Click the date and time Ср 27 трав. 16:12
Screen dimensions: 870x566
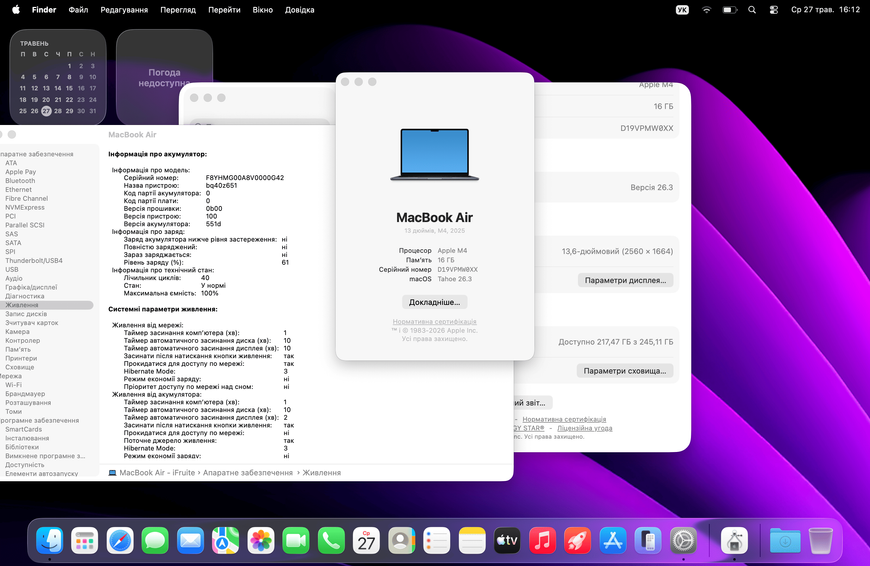pos(825,10)
